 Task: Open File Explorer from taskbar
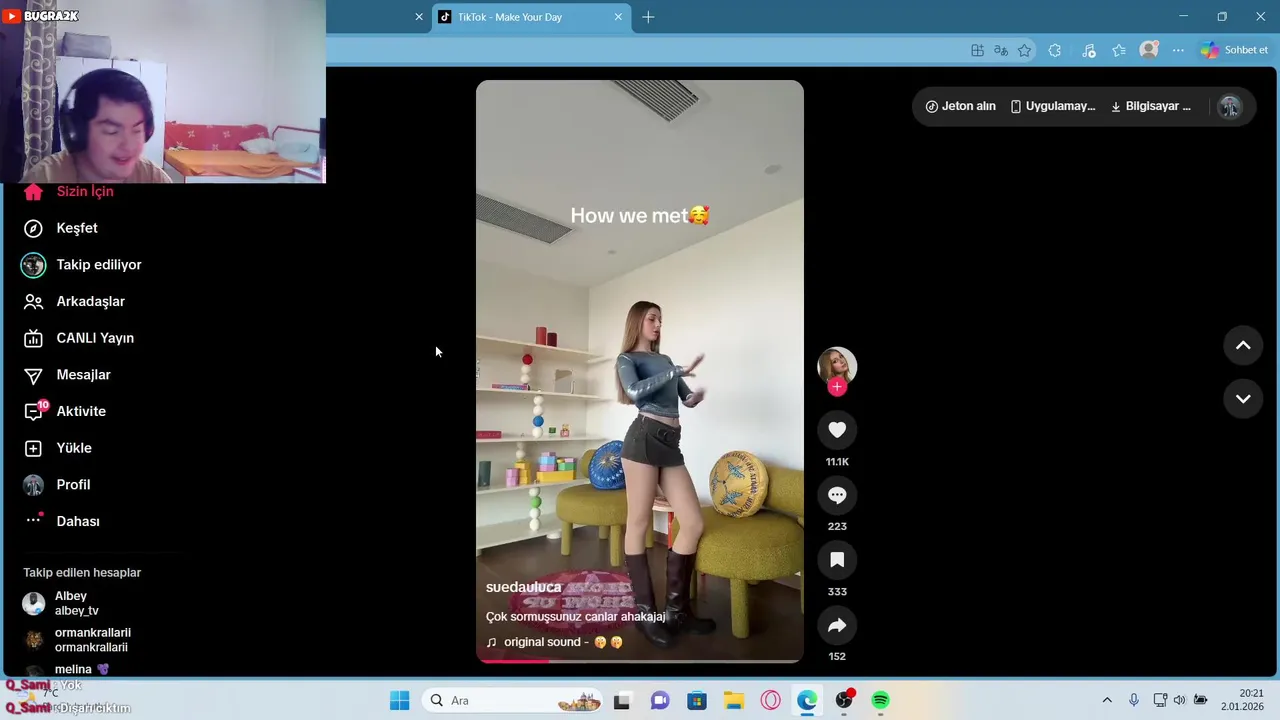(x=734, y=700)
